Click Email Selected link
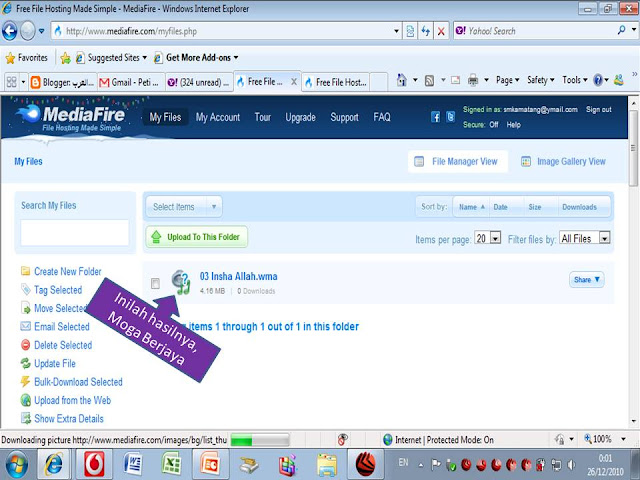The width and height of the screenshot is (640, 480). click(x=62, y=327)
